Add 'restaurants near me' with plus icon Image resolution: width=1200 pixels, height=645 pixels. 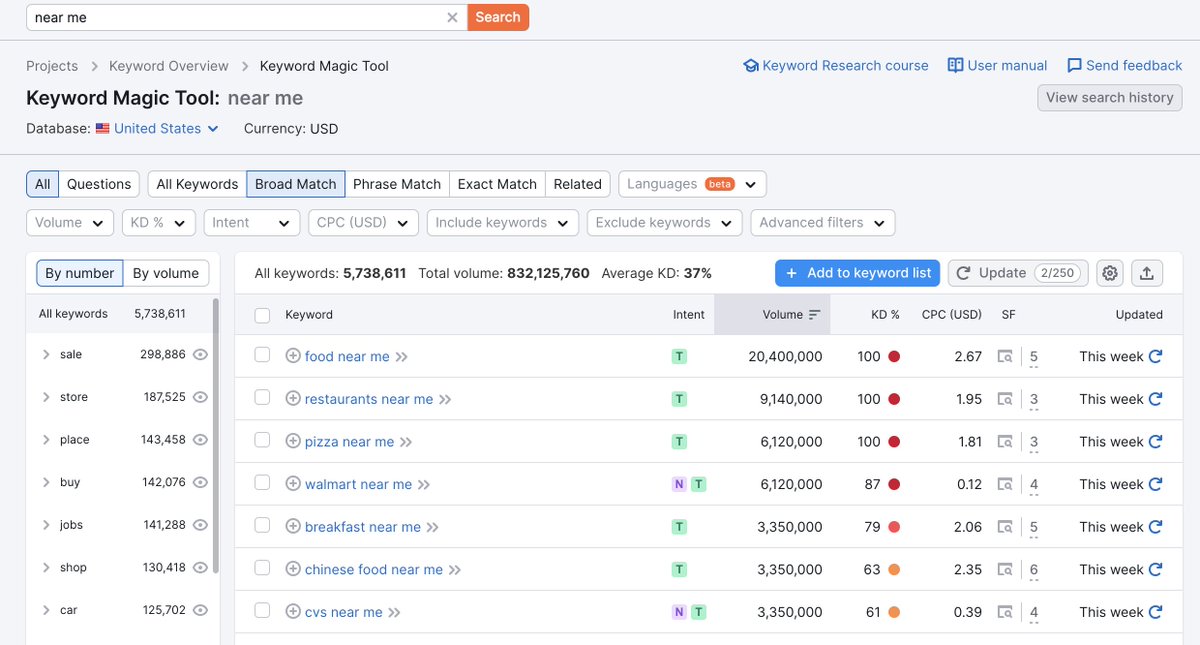[293, 399]
